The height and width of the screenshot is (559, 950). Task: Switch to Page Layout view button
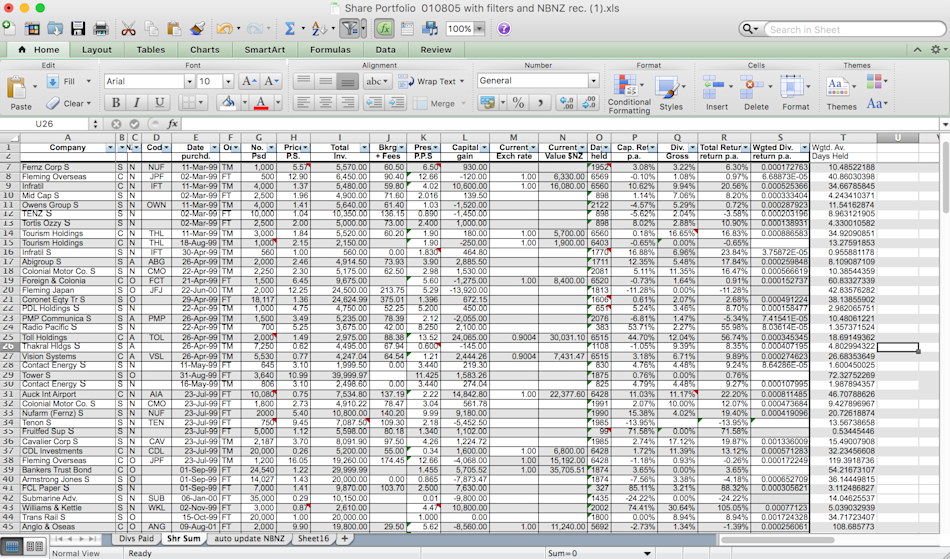35,546
